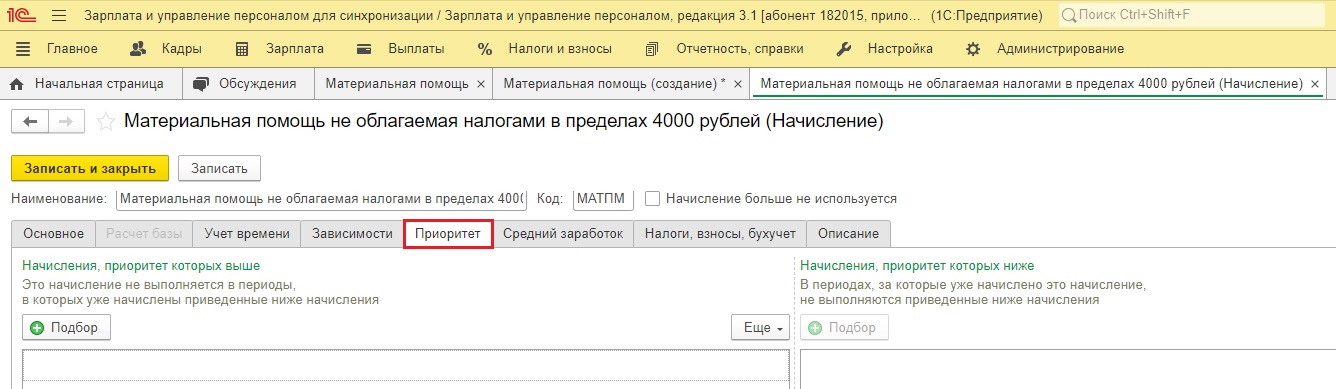
Task: Go back with the left arrow
Action: (30, 121)
